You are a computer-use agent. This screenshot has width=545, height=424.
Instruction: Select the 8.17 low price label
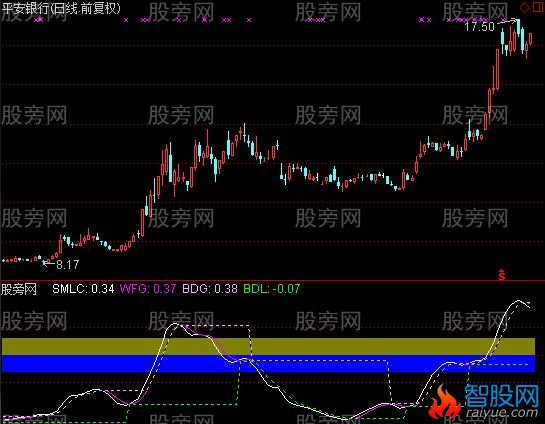coord(67,264)
